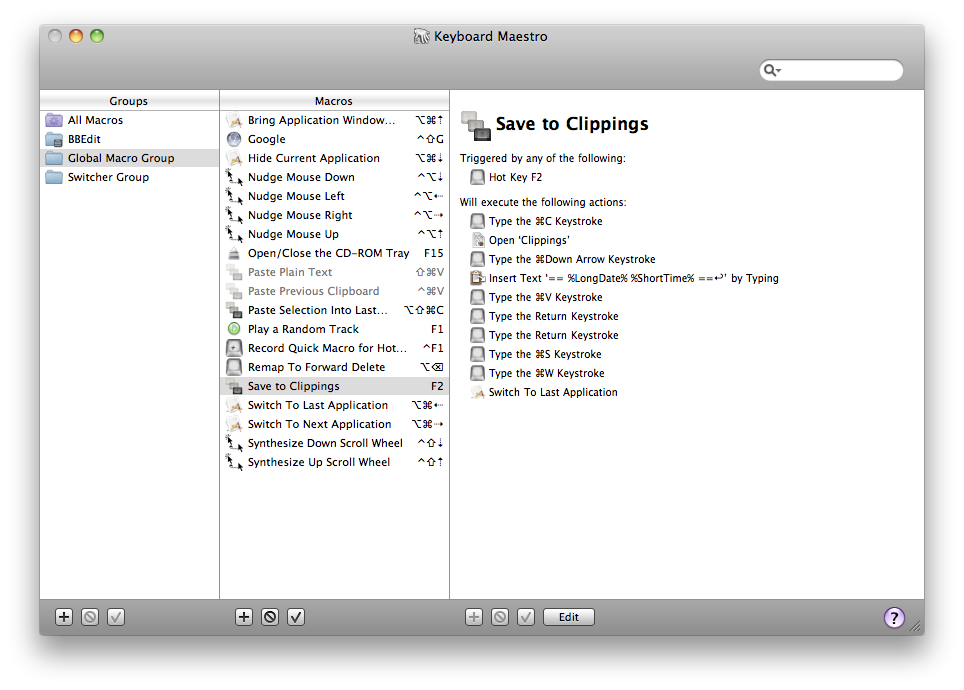Click the Open 'Clippings' action document icon
The width and height of the screenshot is (964, 690).
coord(478,240)
